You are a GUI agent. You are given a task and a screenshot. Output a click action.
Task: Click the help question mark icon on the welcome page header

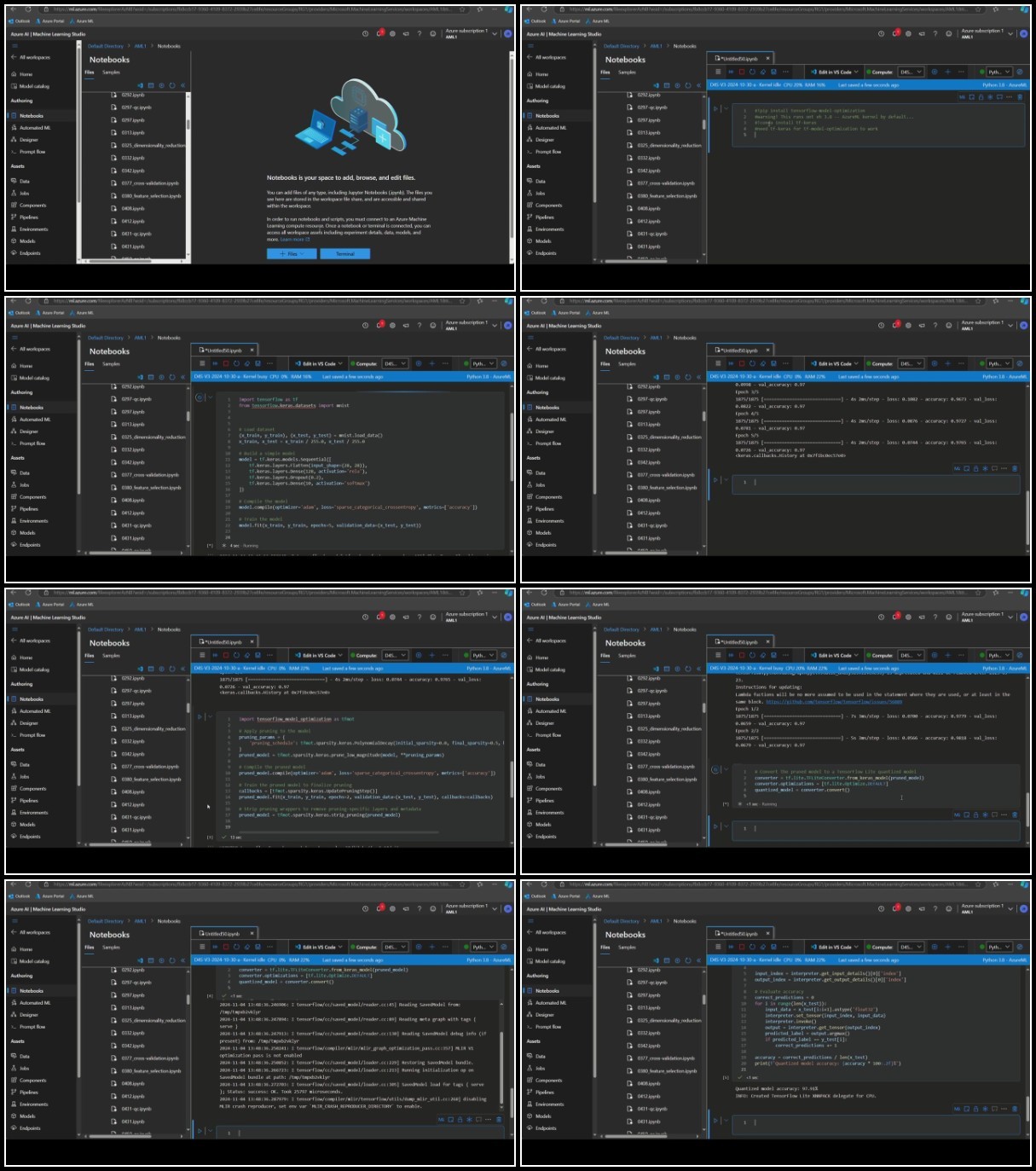click(420, 33)
